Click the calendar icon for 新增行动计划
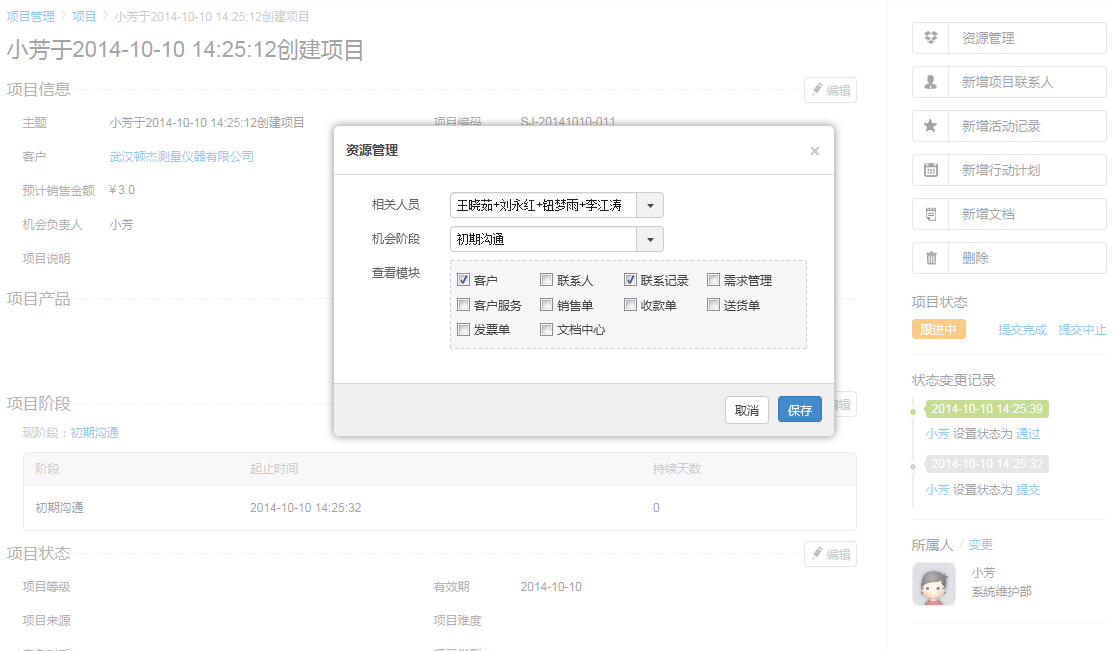 coord(931,170)
